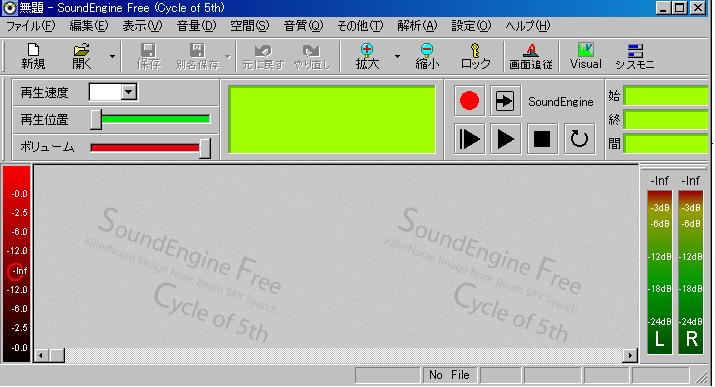Open the Visual display icon
Screen dimensions: 715x387
coord(585,56)
